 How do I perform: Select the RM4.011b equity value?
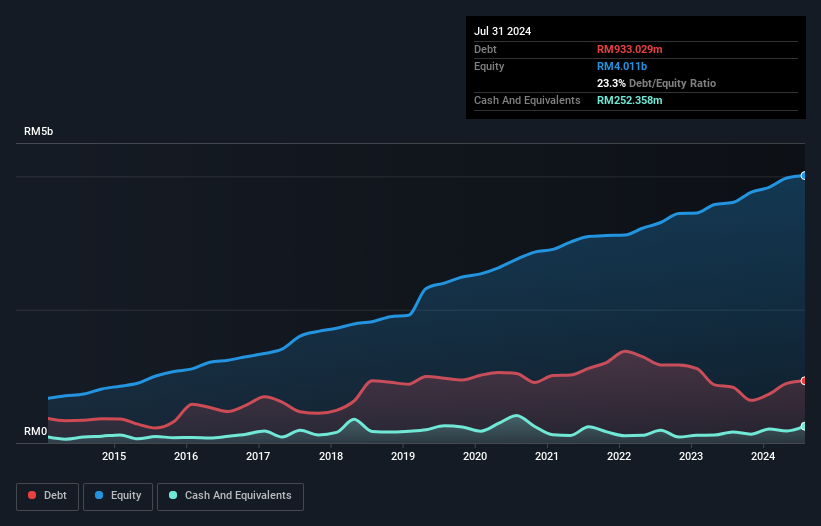point(622,66)
